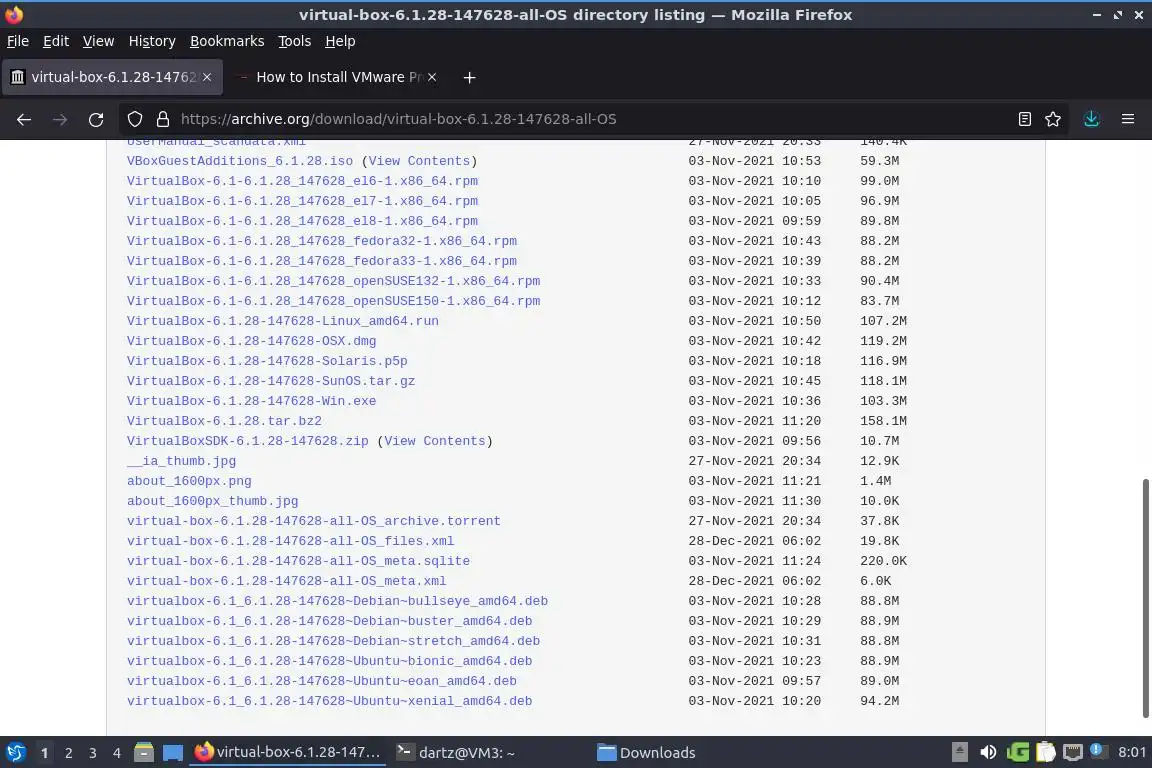1152x768 pixels.
Task: Open the update notifier tray icon
Action: (1097, 751)
